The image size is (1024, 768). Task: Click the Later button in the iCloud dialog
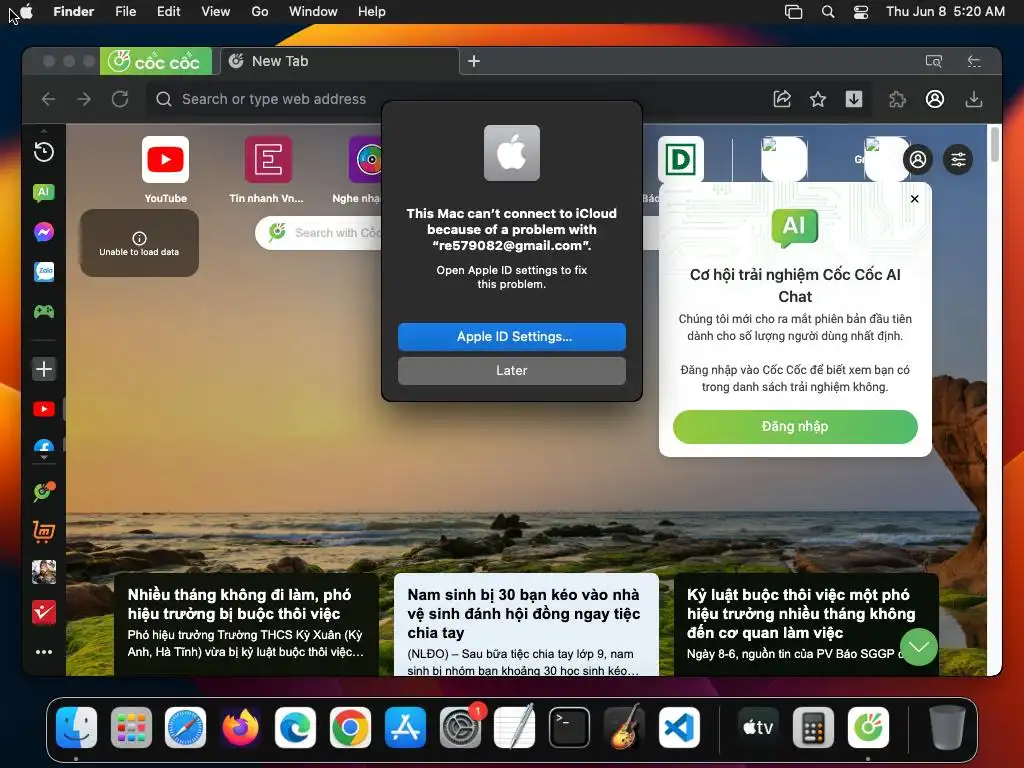[x=511, y=371]
